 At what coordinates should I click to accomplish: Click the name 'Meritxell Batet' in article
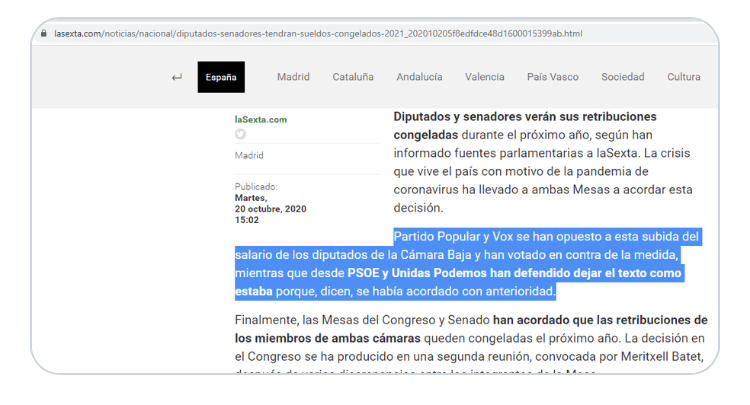click(x=662, y=357)
